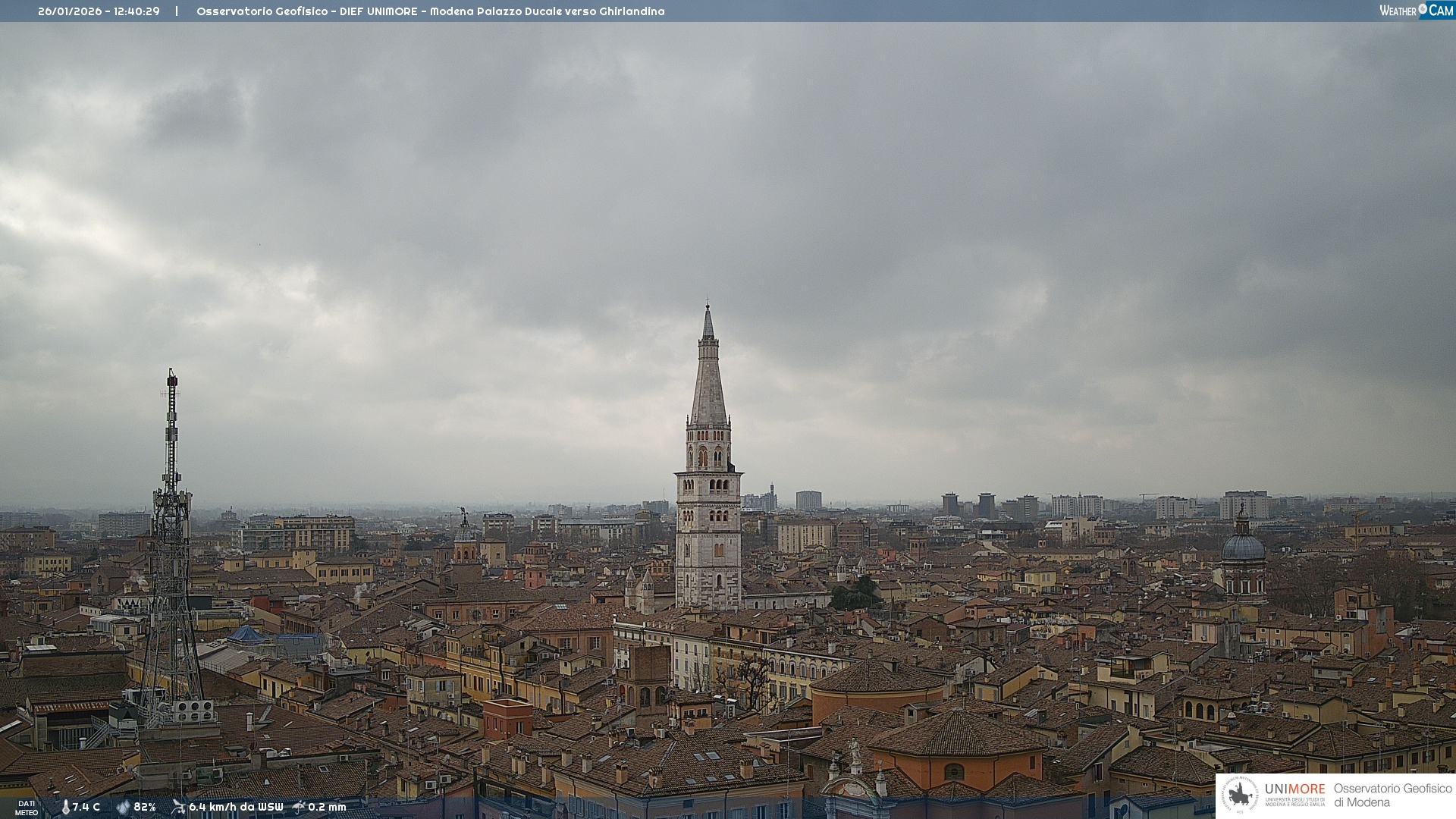Click the metal antenna tower on left
The width and height of the screenshot is (1456, 819).
click(x=172, y=531)
